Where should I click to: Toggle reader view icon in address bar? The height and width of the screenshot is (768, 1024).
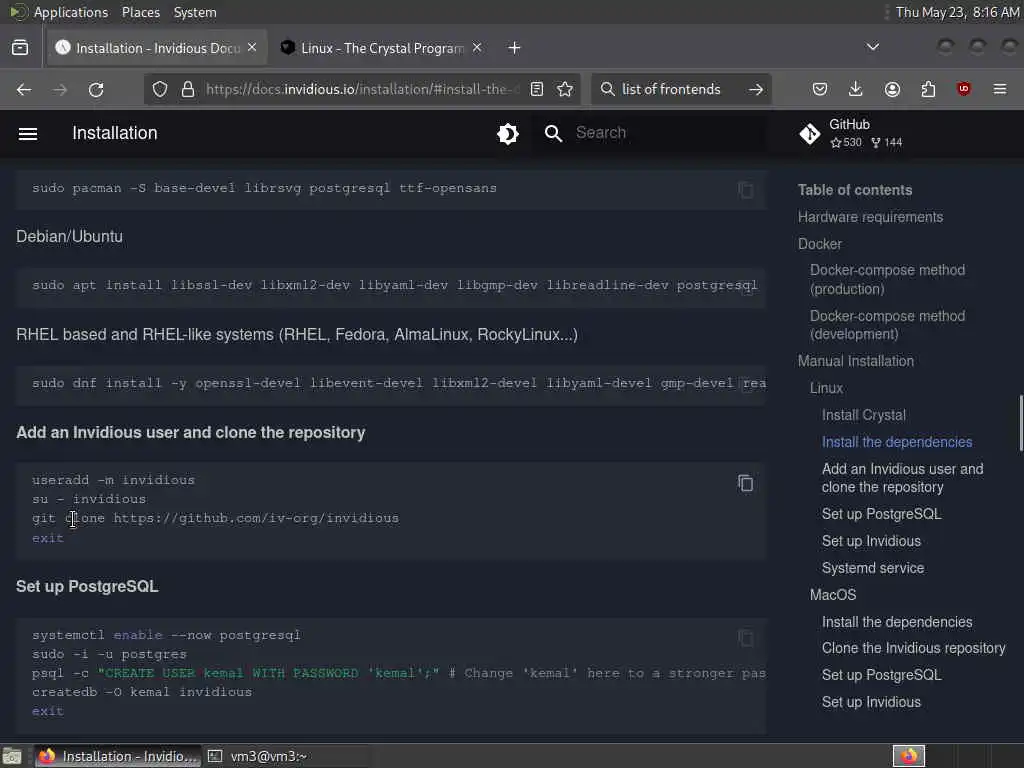(537, 89)
